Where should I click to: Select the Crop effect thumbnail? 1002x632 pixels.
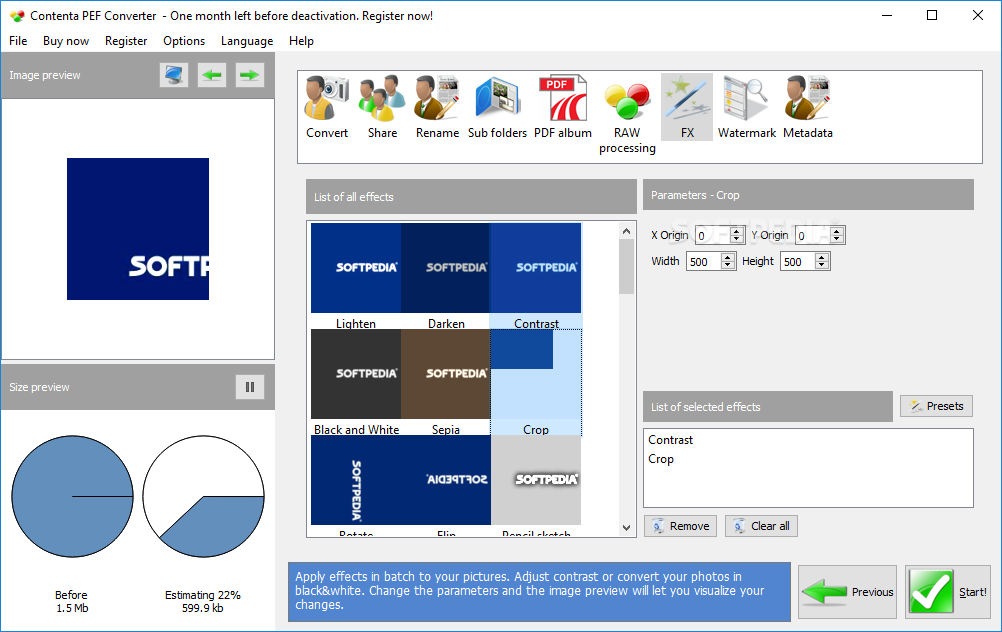coord(536,382)
